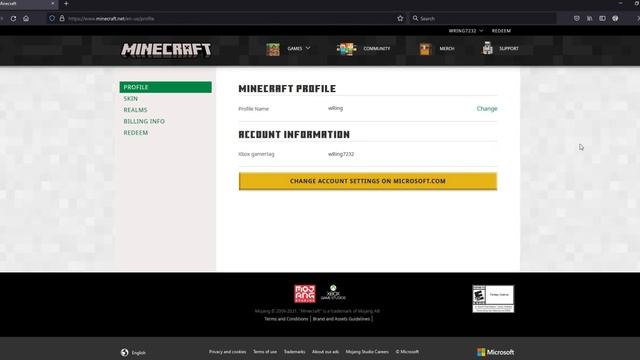Open the site security lock icon
640x360 pixels.
[62, 18]
